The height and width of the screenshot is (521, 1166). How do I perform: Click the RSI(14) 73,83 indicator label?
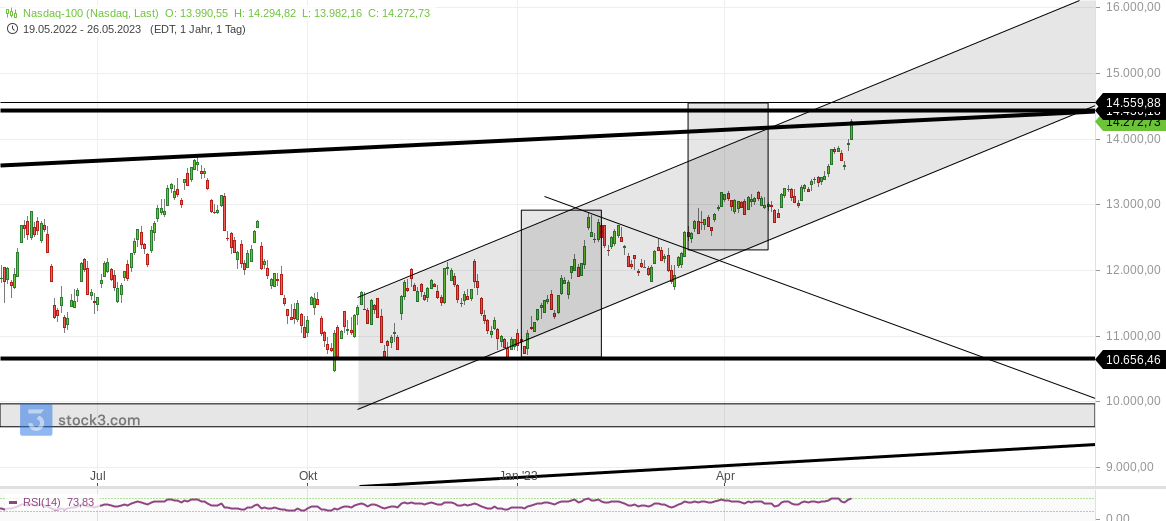click(58, 503)
